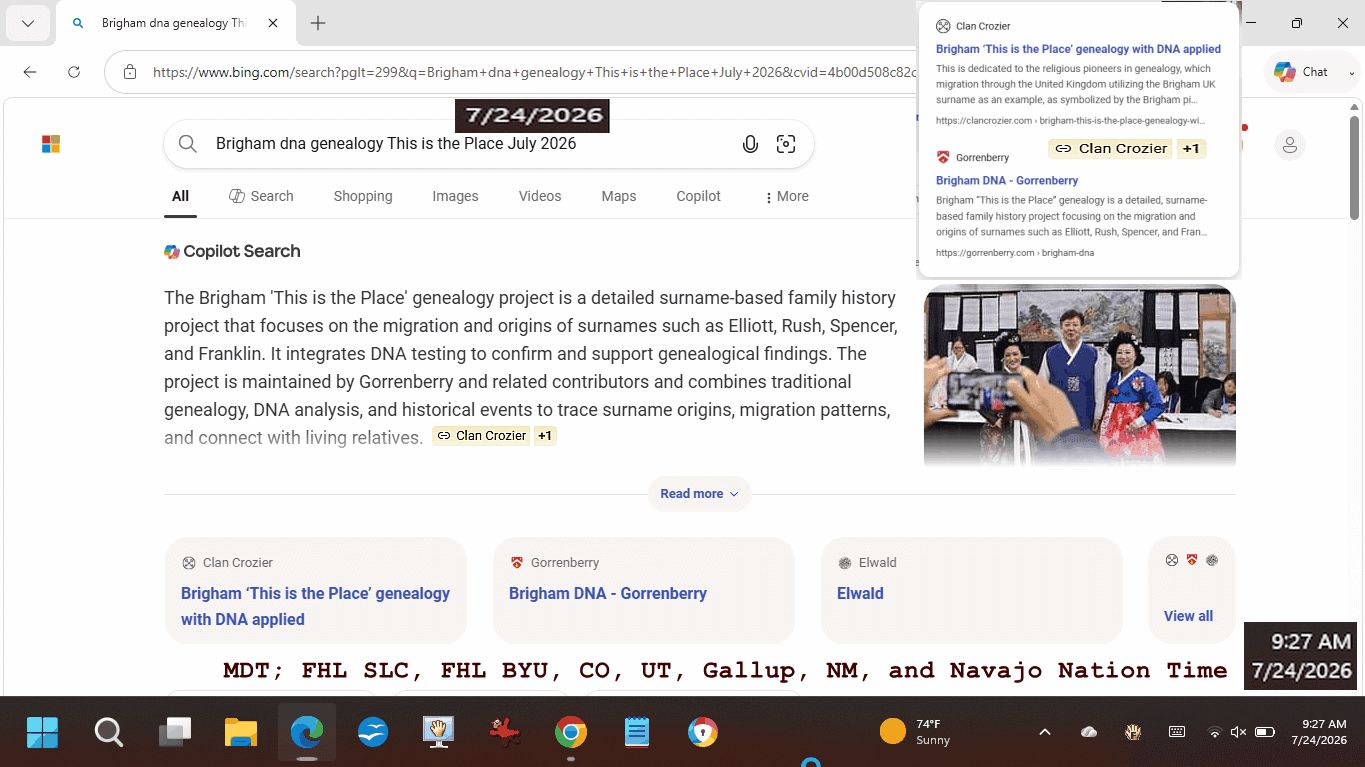Click the scrollbar up arrow

(x=1355, y=105)
